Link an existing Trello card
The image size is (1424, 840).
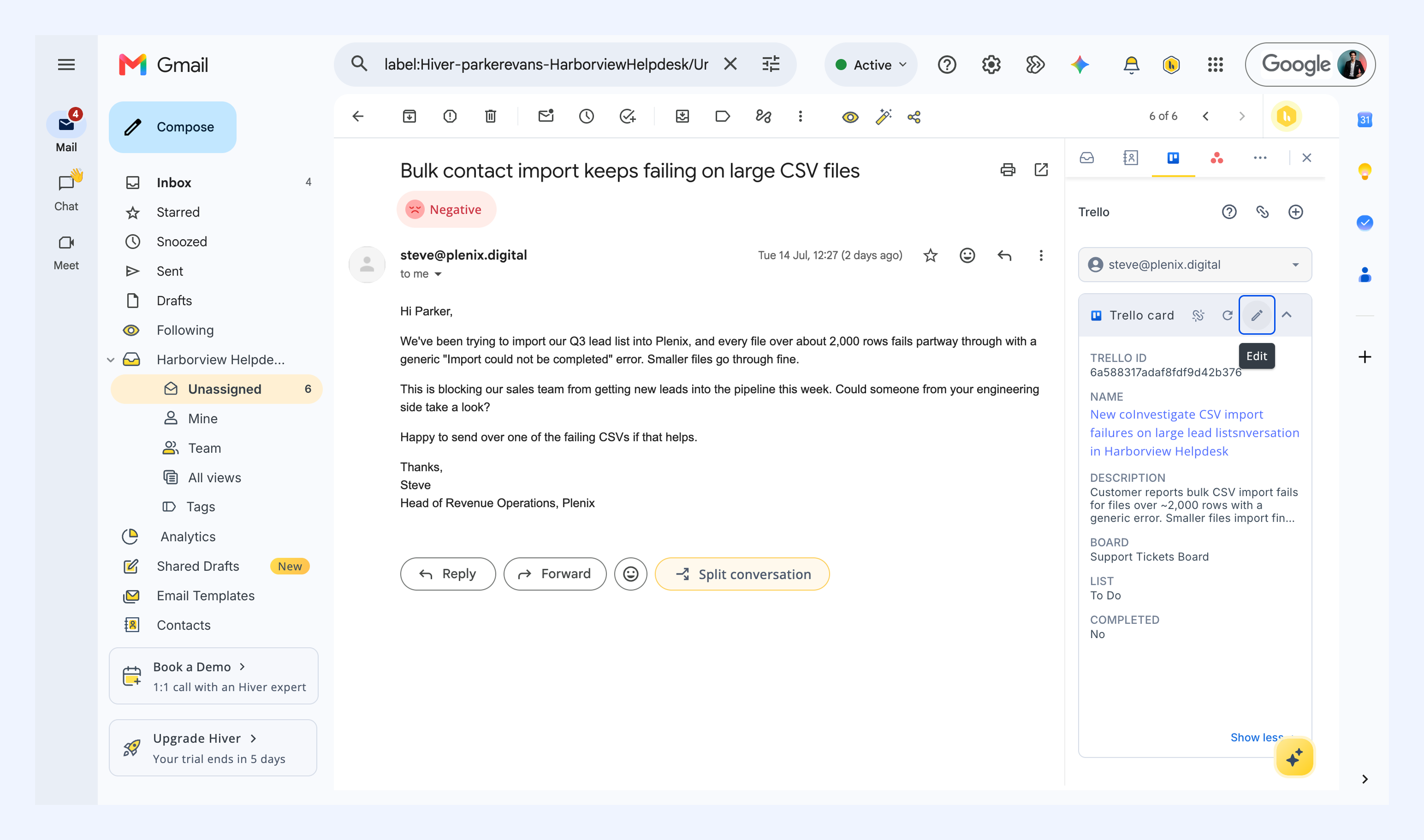pos(1262,212)
